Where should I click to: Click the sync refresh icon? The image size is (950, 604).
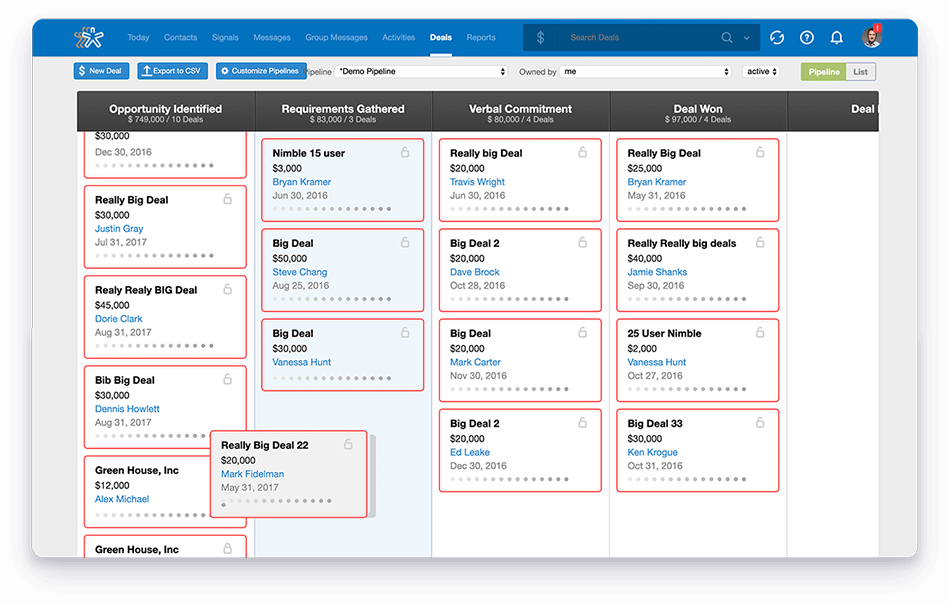777,38
